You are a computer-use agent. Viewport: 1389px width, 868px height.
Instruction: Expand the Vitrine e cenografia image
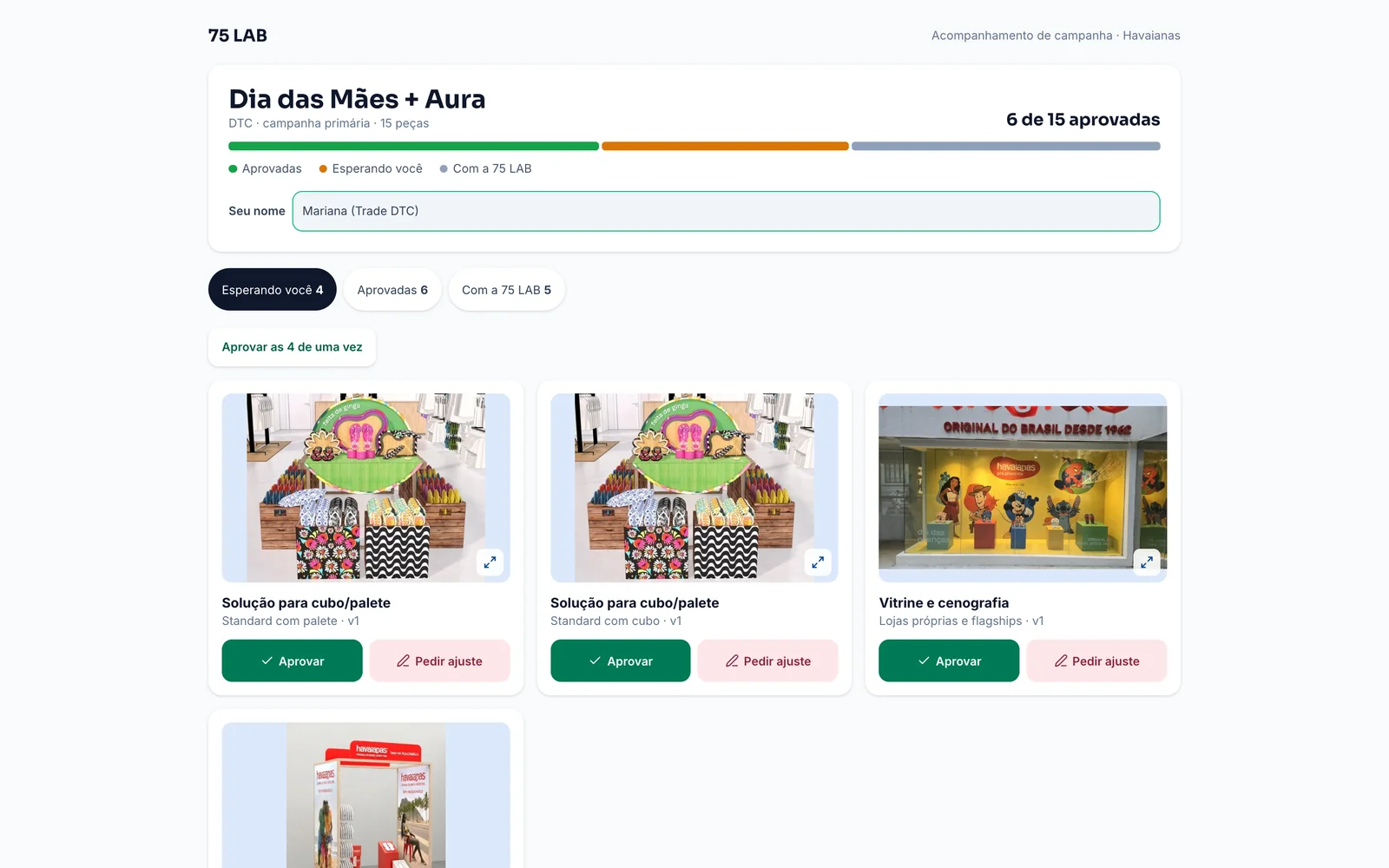coord(1147,562)
